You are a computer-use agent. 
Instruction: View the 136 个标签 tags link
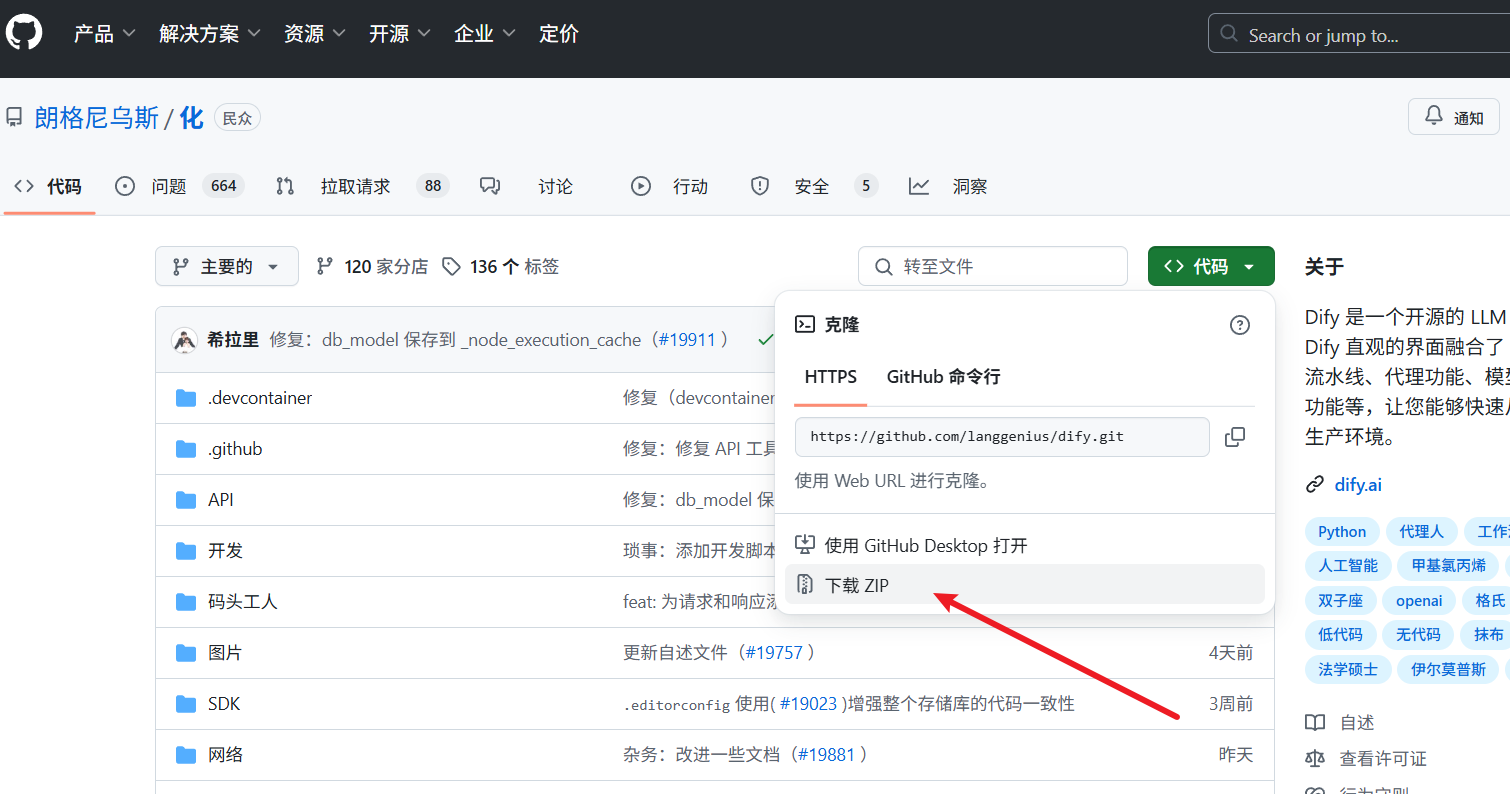(501, 267)
